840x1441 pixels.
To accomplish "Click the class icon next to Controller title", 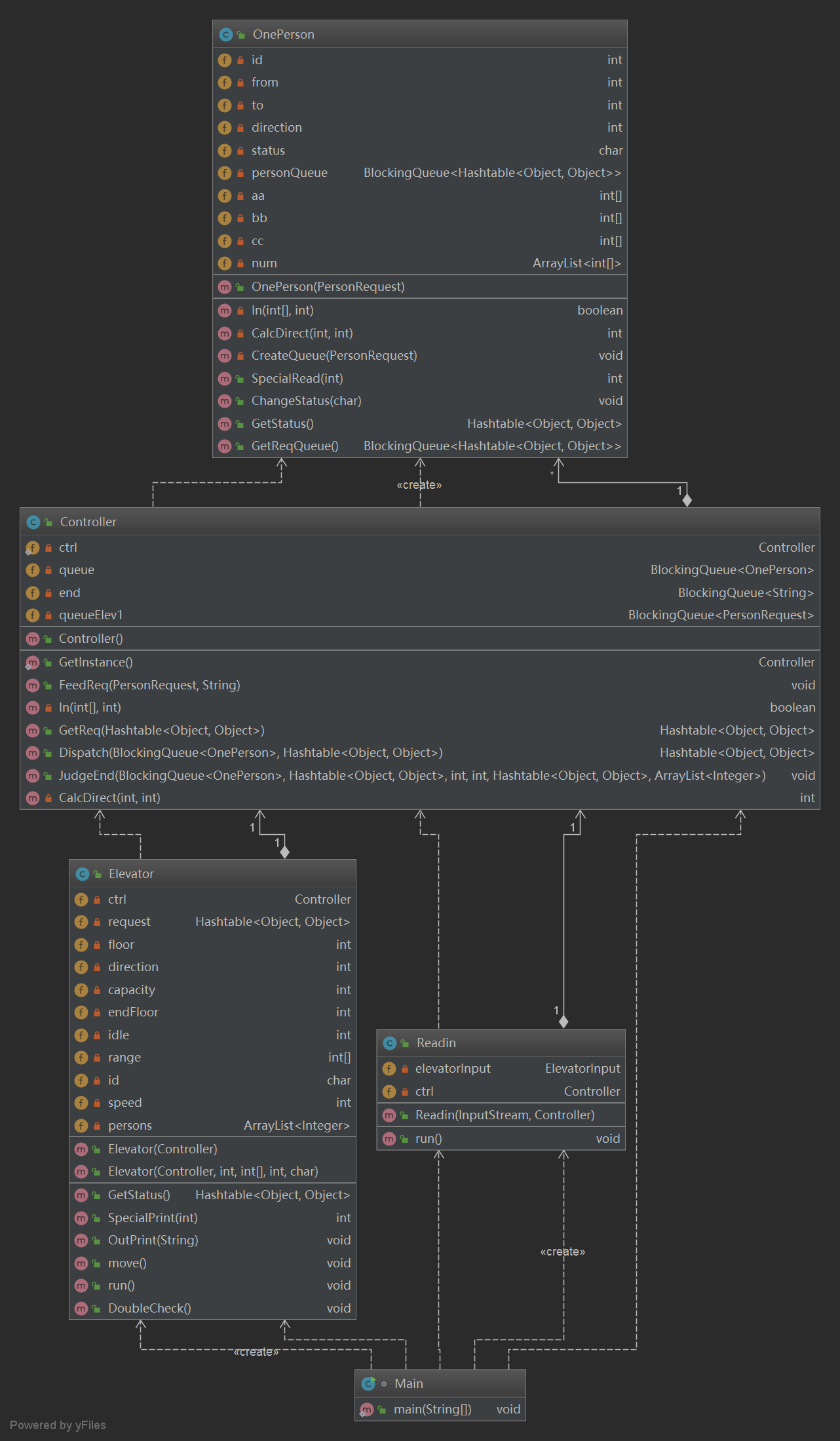I will pos(33,522).
